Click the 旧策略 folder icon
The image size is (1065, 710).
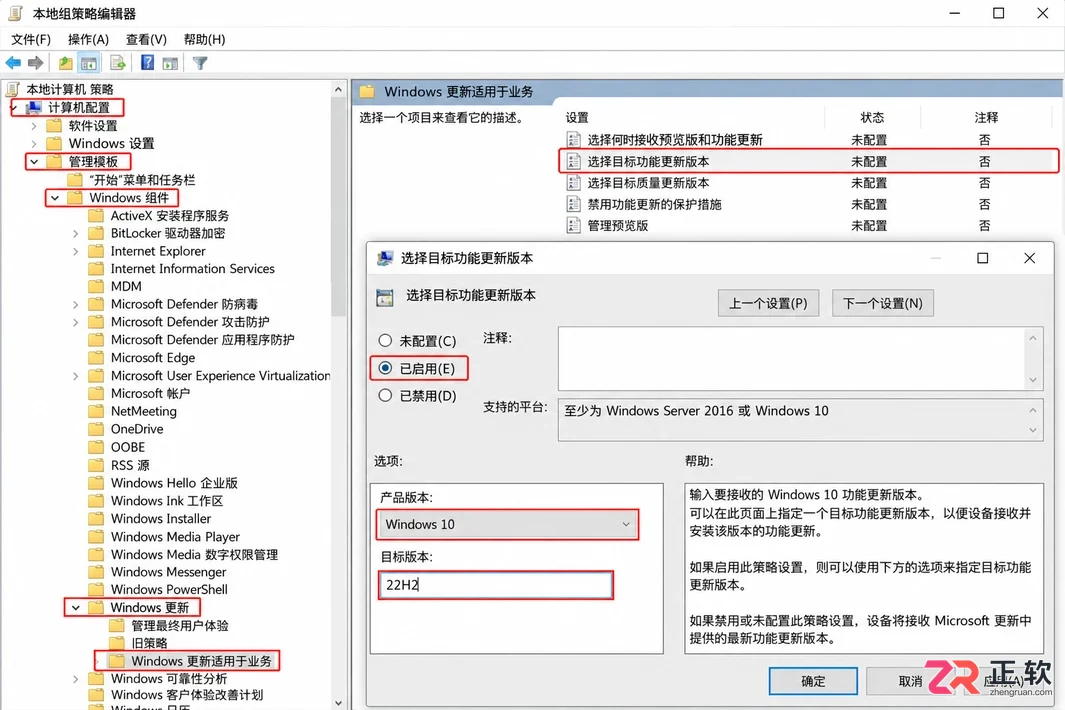(x=117, y=643)
